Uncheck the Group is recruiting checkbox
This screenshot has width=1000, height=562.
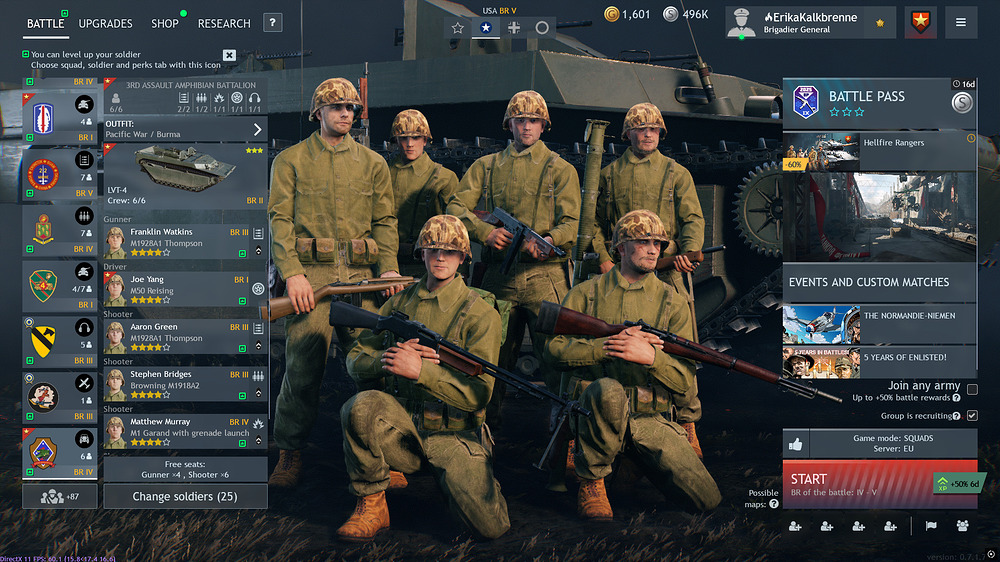[972, 416]
